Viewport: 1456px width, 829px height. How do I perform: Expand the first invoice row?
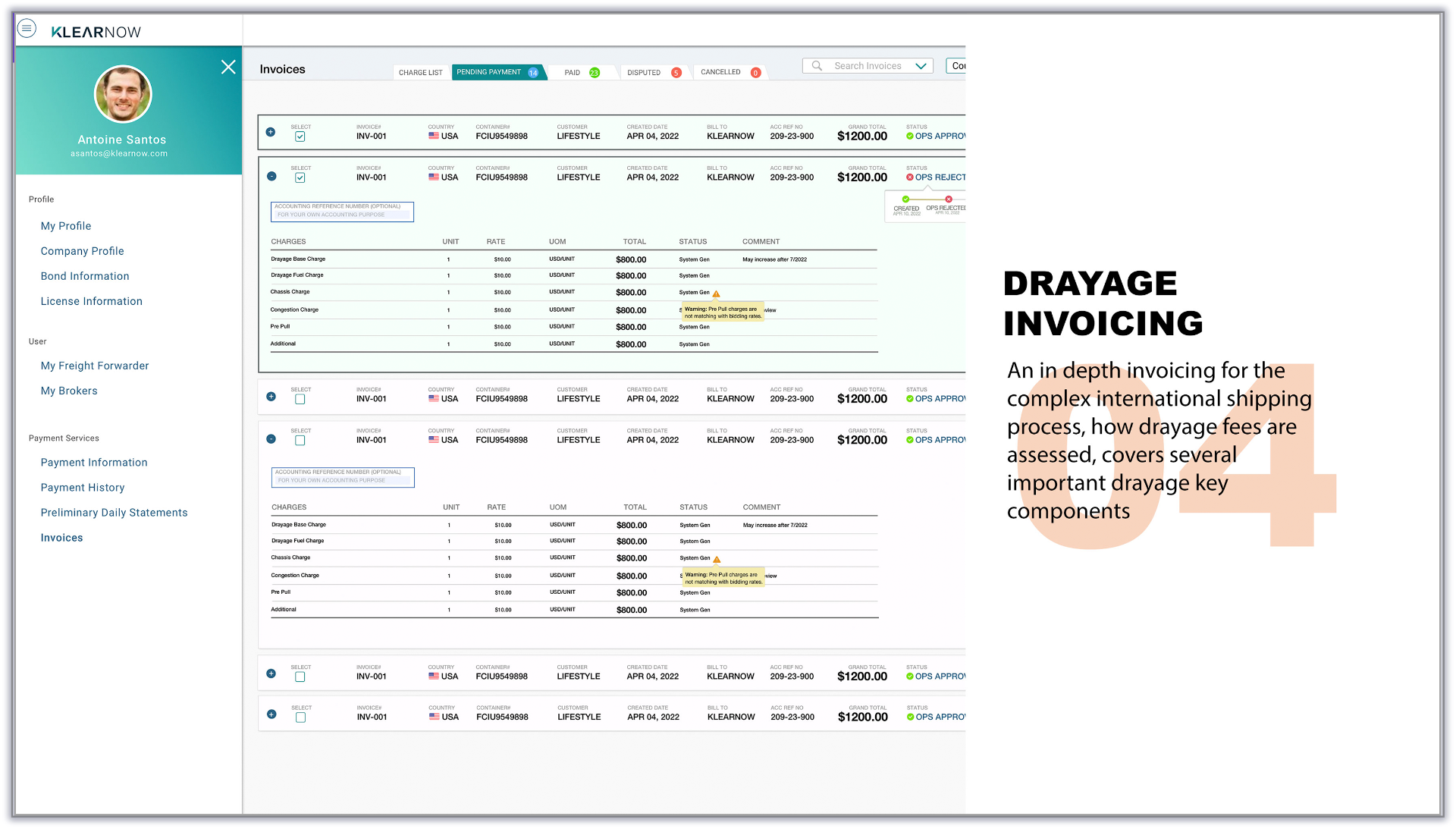point(271,132)
